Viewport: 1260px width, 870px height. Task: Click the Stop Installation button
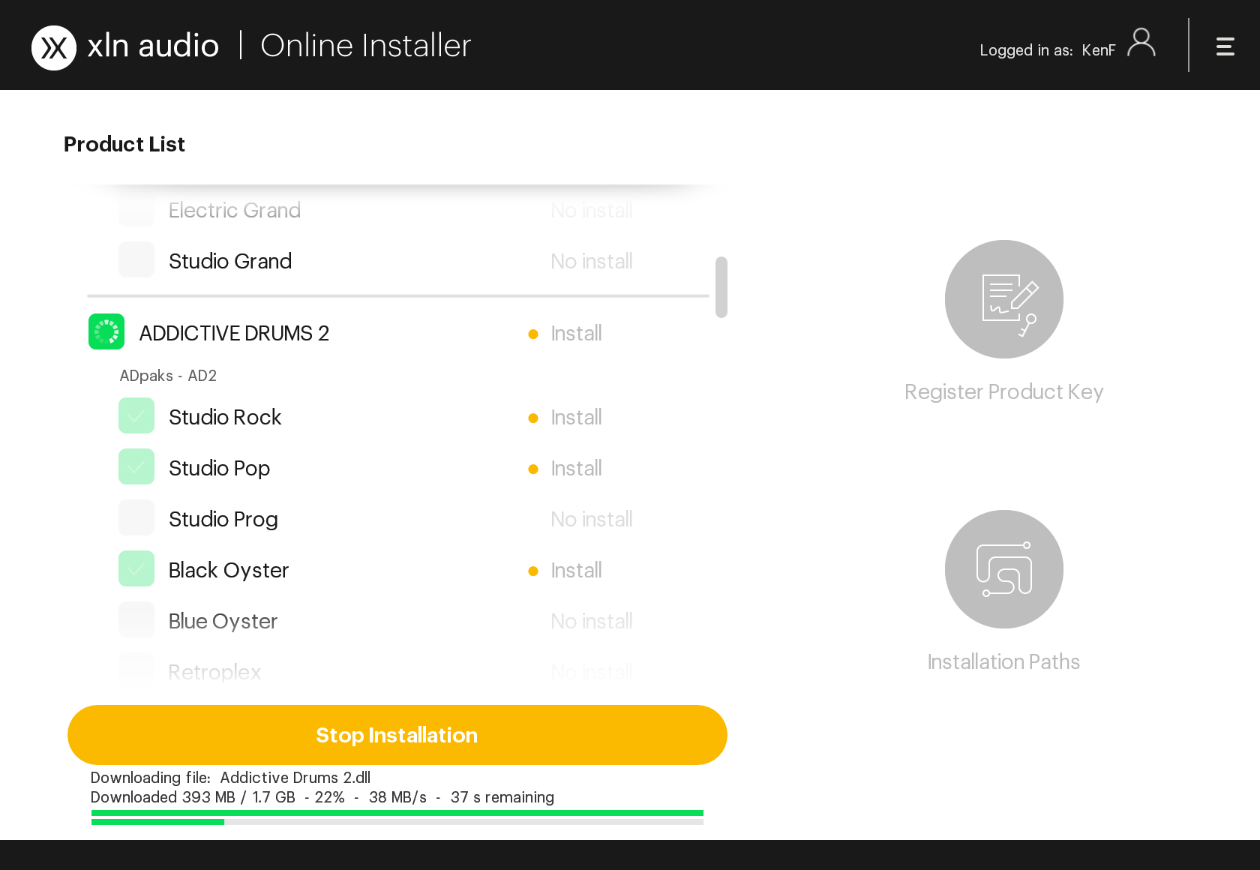tap(397, 735)
